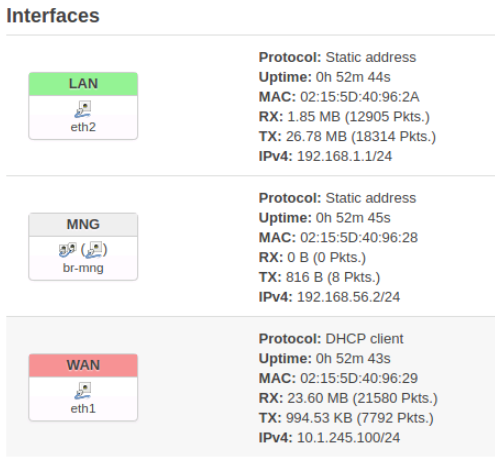Click the port icon inside MNG parentheses
Viewport: 495px width, 474px height.
coord(94,250)
